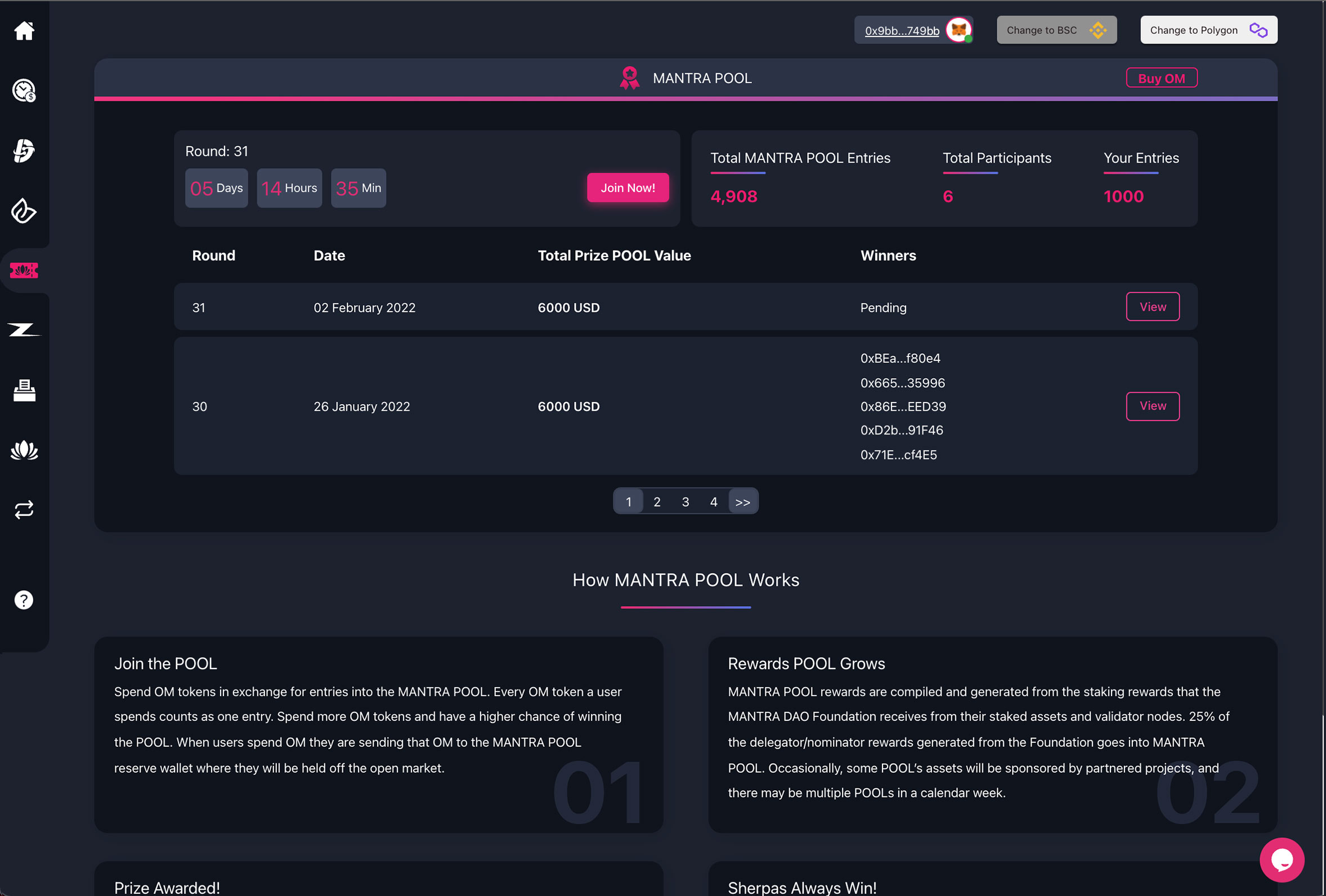The height and width of the screenshot is (896, 1326).
Task: View details for round 31
Action: pyautogui.click(x=1153, y=307)
